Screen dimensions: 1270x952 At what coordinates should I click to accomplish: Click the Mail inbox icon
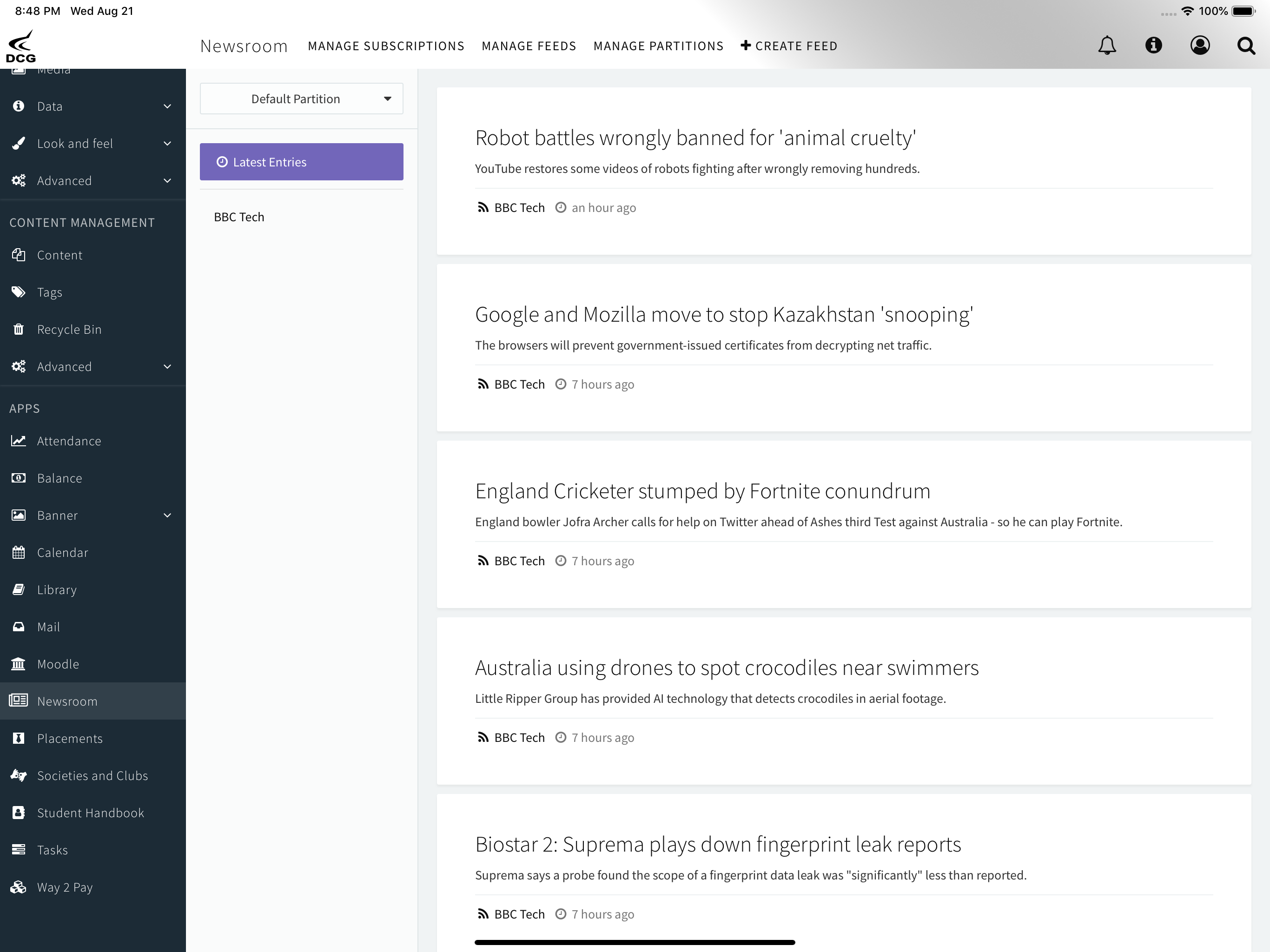click(x=19, y=627)
